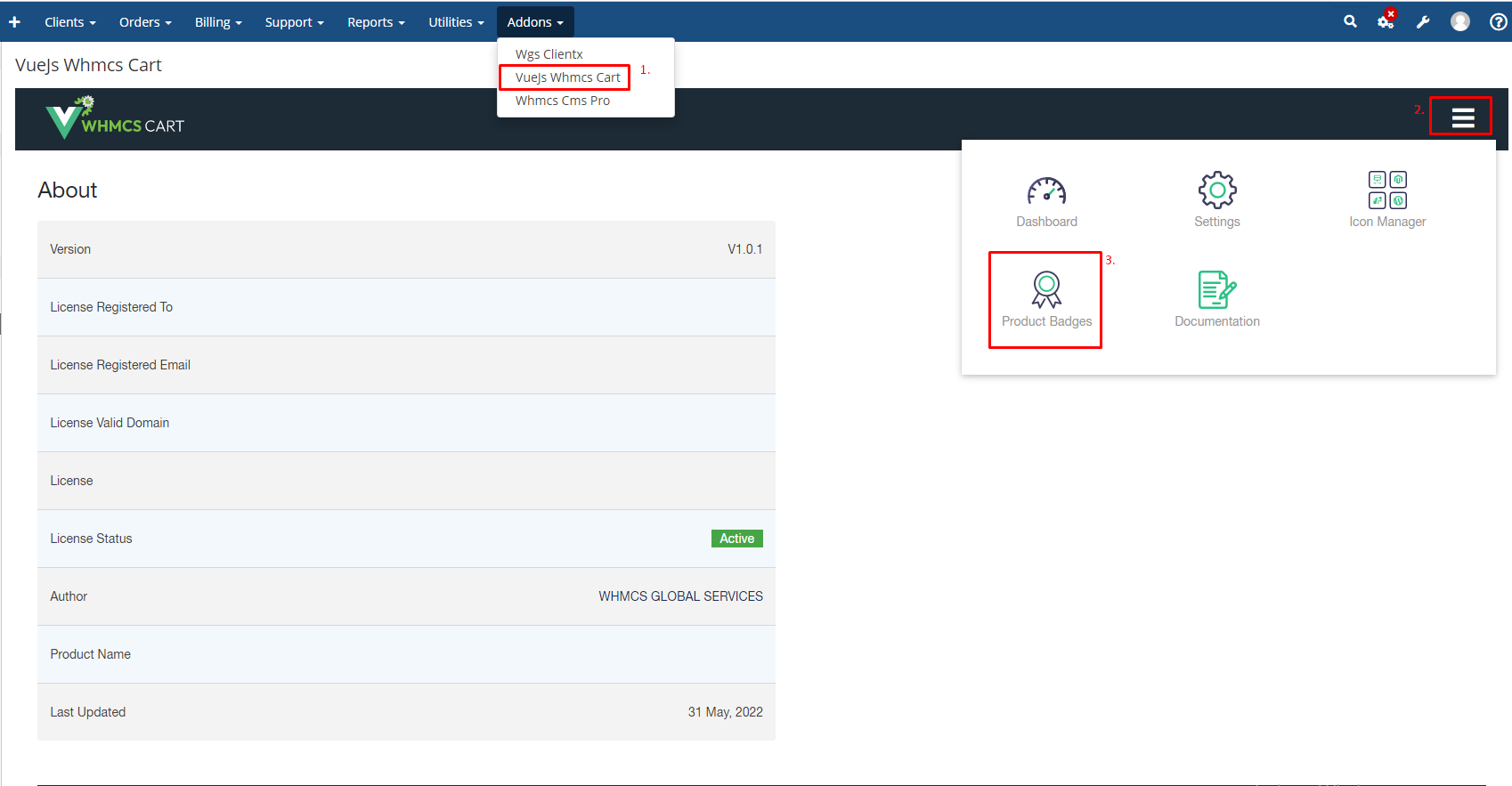The height and width of the screenshot is (786, 1512).
Task: Click the plus quick-add icon
Action: coord(14,21)
